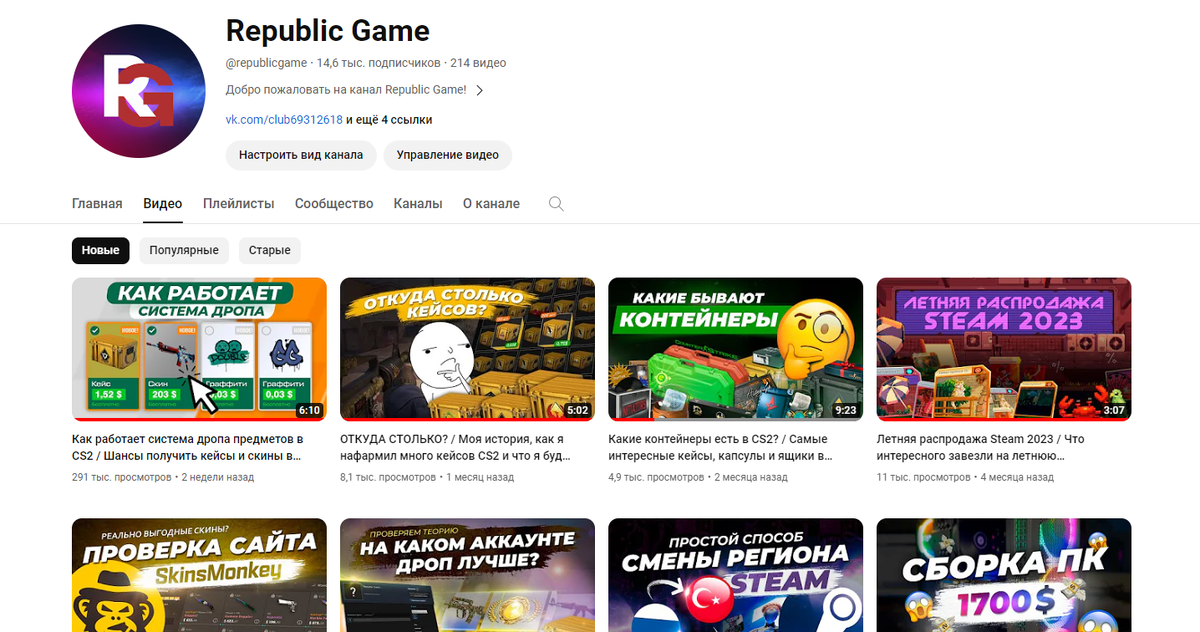Click the Настроить вид канала button
Viewport: 1200px width, 632px height.
pyautogui.click(x=301, y=155)
